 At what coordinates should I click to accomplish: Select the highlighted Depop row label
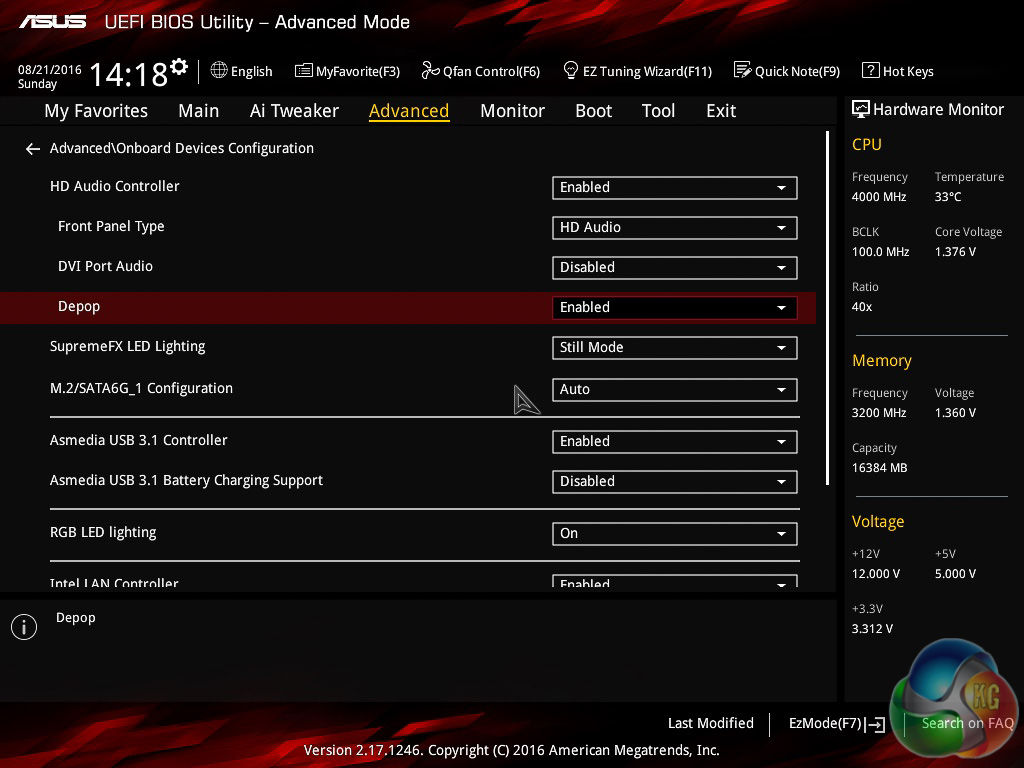coord(79,306)
